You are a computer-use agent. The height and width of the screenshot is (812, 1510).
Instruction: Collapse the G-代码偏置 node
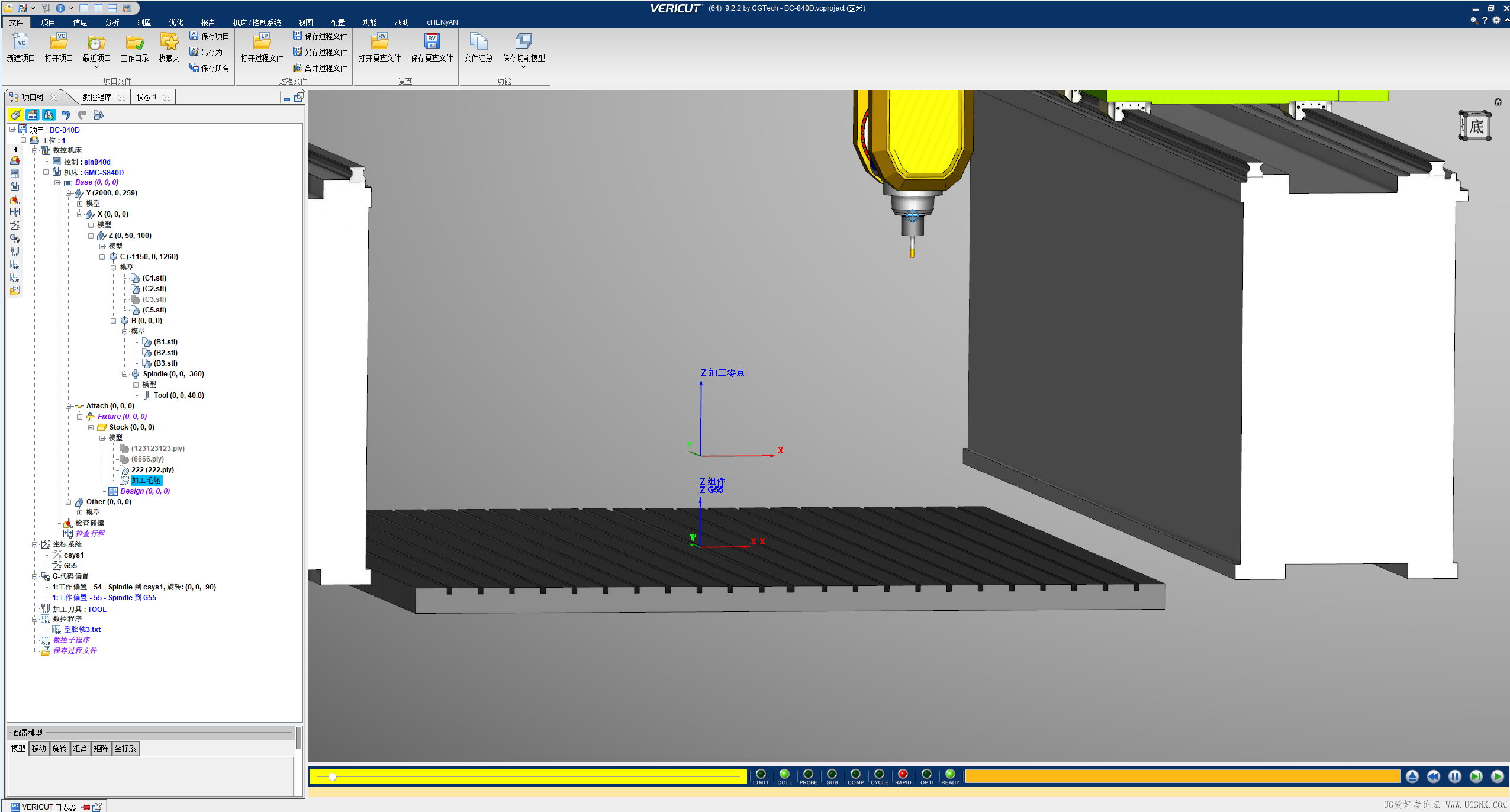[x=35, y=576]
